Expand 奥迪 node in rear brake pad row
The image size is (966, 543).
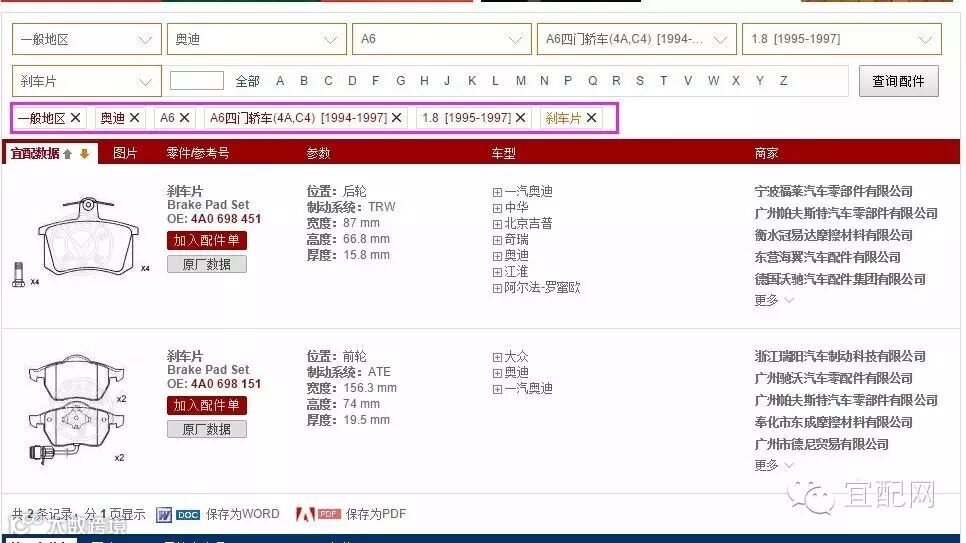497,256
